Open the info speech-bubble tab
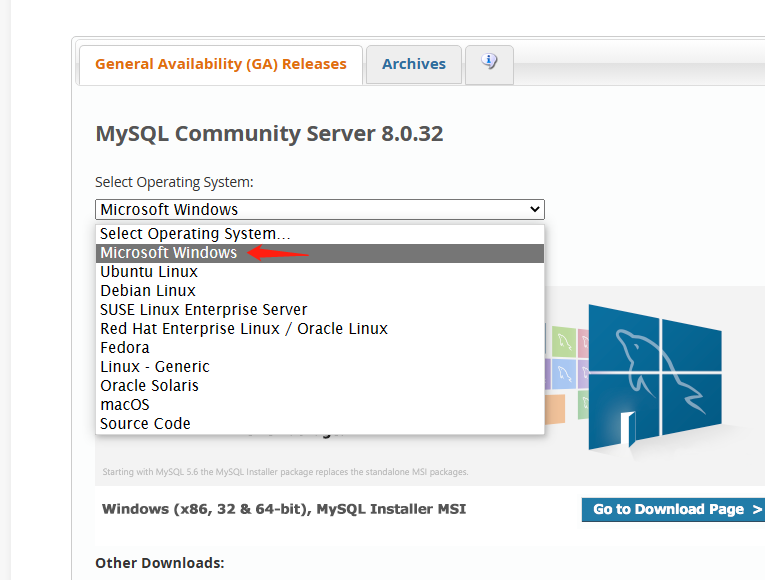 (489, 64)
